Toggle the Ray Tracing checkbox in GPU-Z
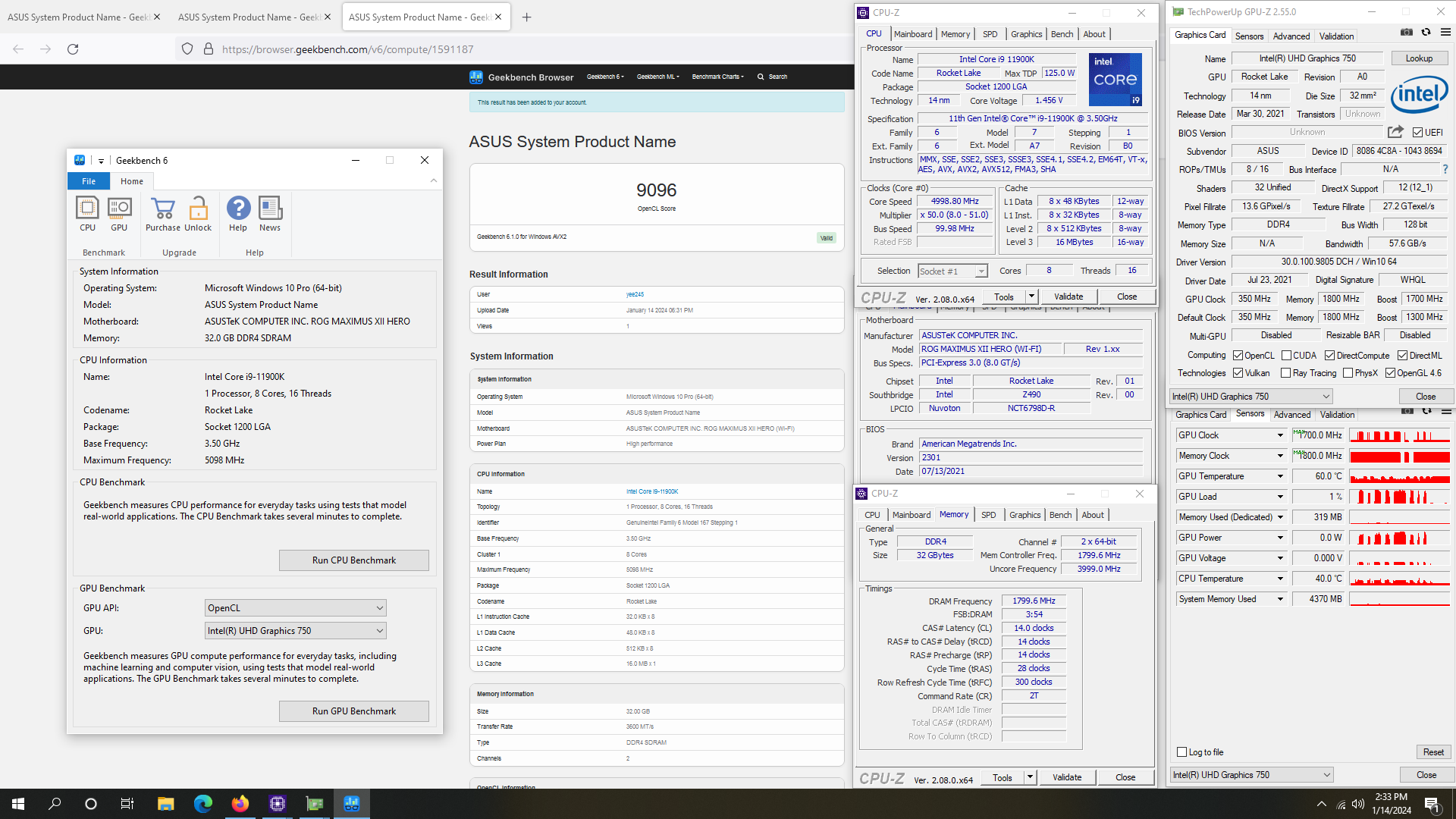 tap(1285, 373)
